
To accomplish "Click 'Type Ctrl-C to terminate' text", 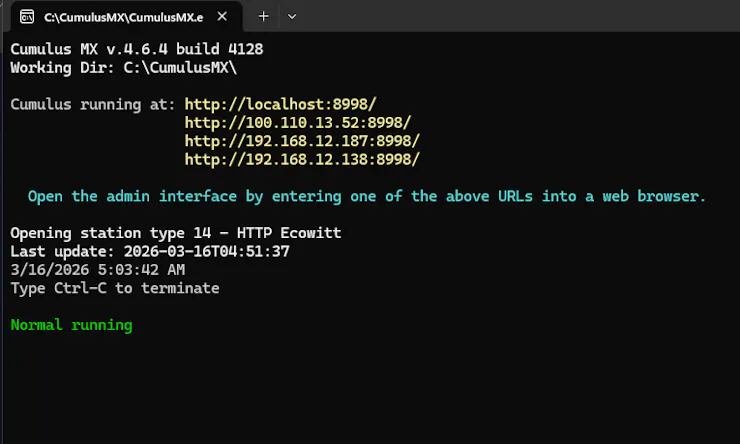I will pyautogui.click(x=115, y=288).
